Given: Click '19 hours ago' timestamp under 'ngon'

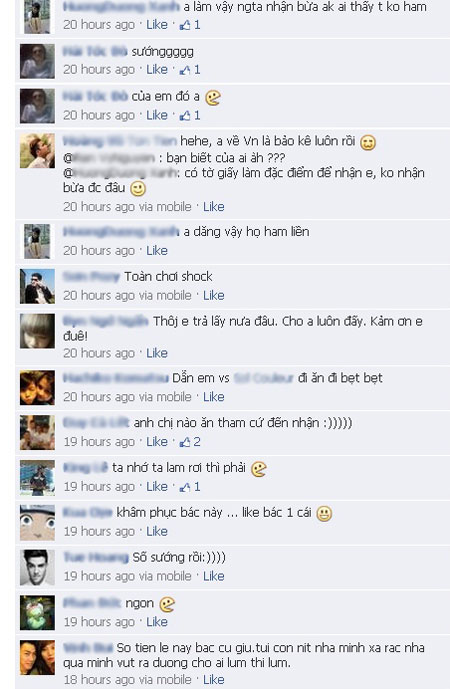Looking at the screenshot, I should (x=99, y=622).
